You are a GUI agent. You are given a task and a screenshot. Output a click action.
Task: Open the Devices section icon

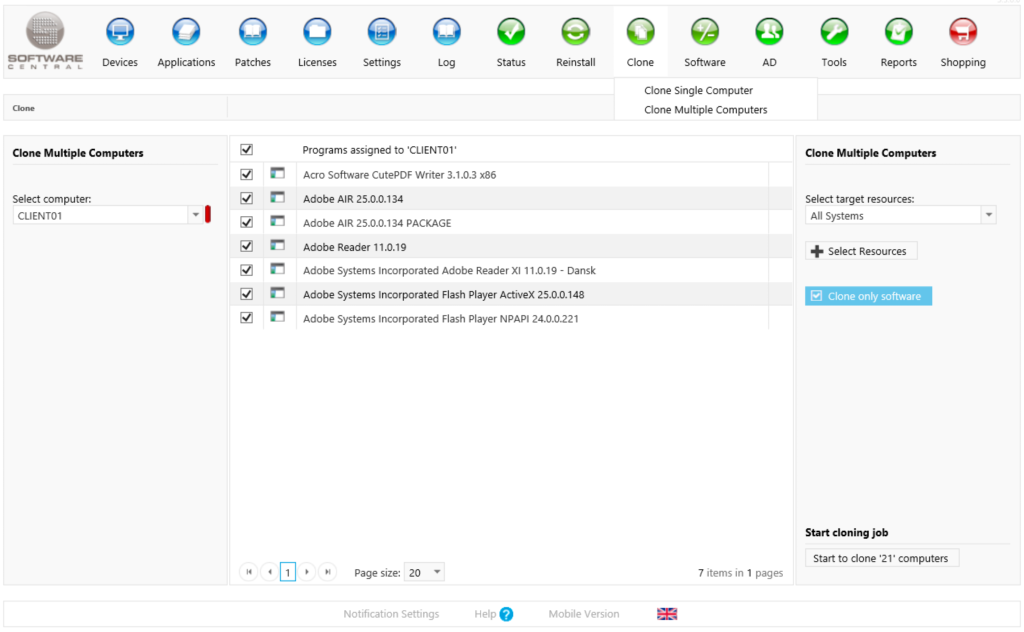coord(120,32)
